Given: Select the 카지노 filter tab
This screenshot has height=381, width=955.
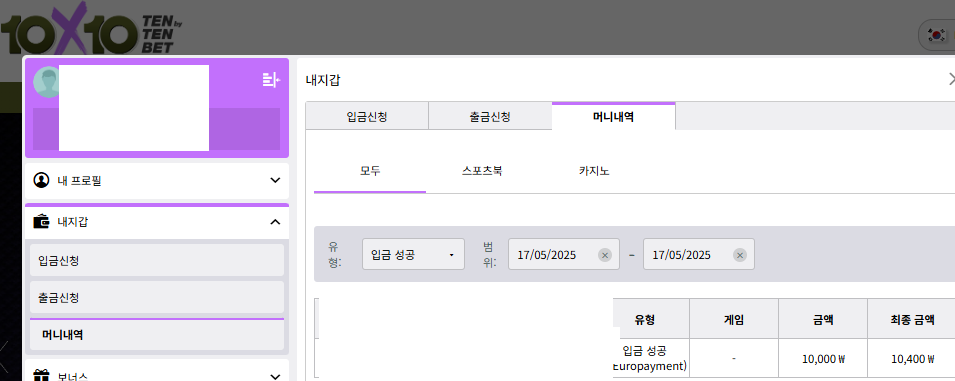Looking at the screenshot, I should pyautogui.click(x=594, y=171).
